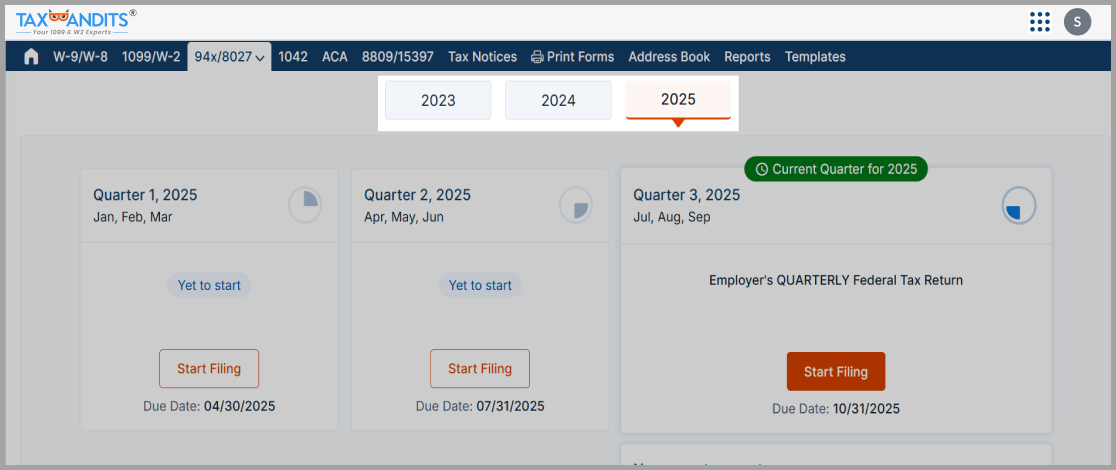Open the apps grid menu icon
Viewport: 1116px width, 470px height.
pyautogui.click(x=1039, y=21)
